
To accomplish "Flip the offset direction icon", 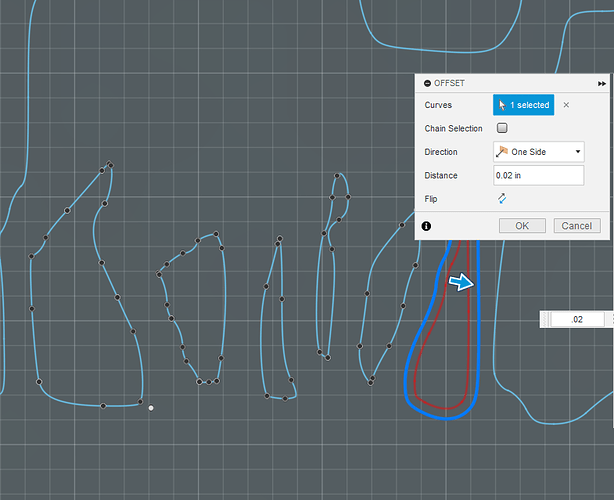I will pyautogui.click(x=502, y=199).
